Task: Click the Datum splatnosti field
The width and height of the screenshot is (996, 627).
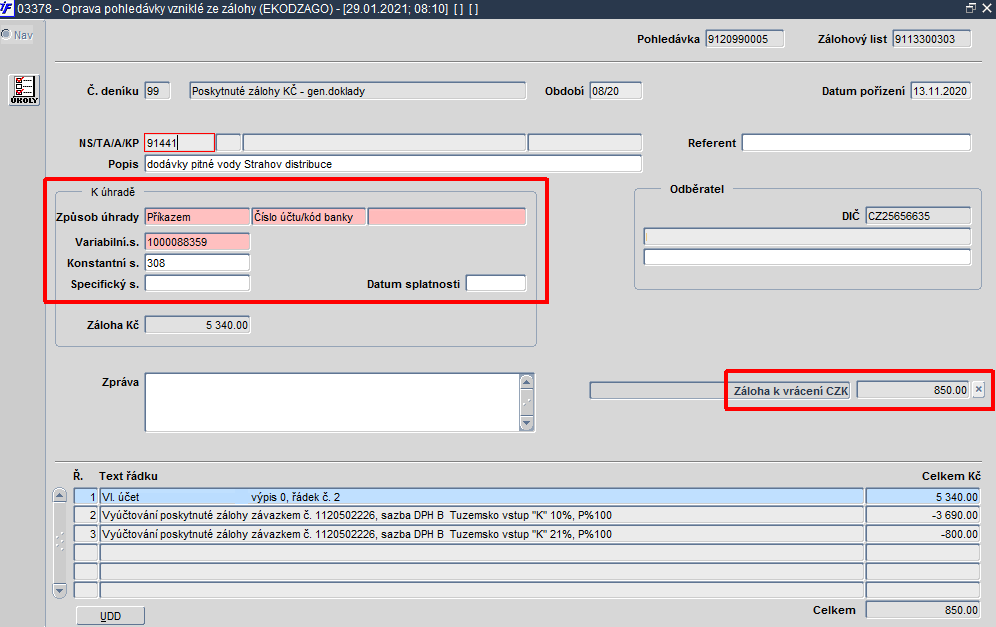Action: (496, 283)
